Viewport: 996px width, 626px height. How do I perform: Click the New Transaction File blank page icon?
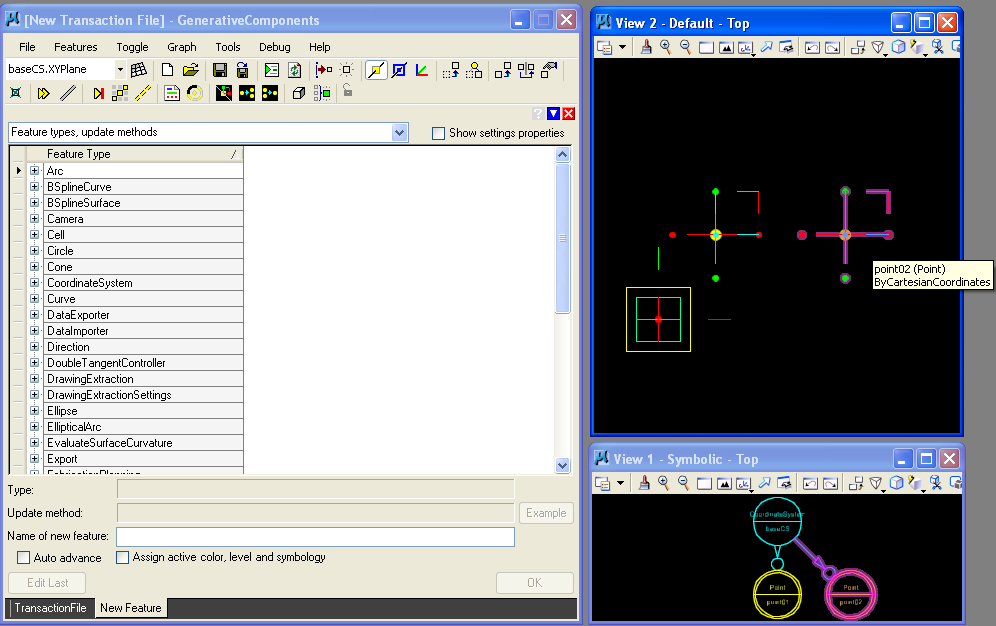[x=168, y=70]
